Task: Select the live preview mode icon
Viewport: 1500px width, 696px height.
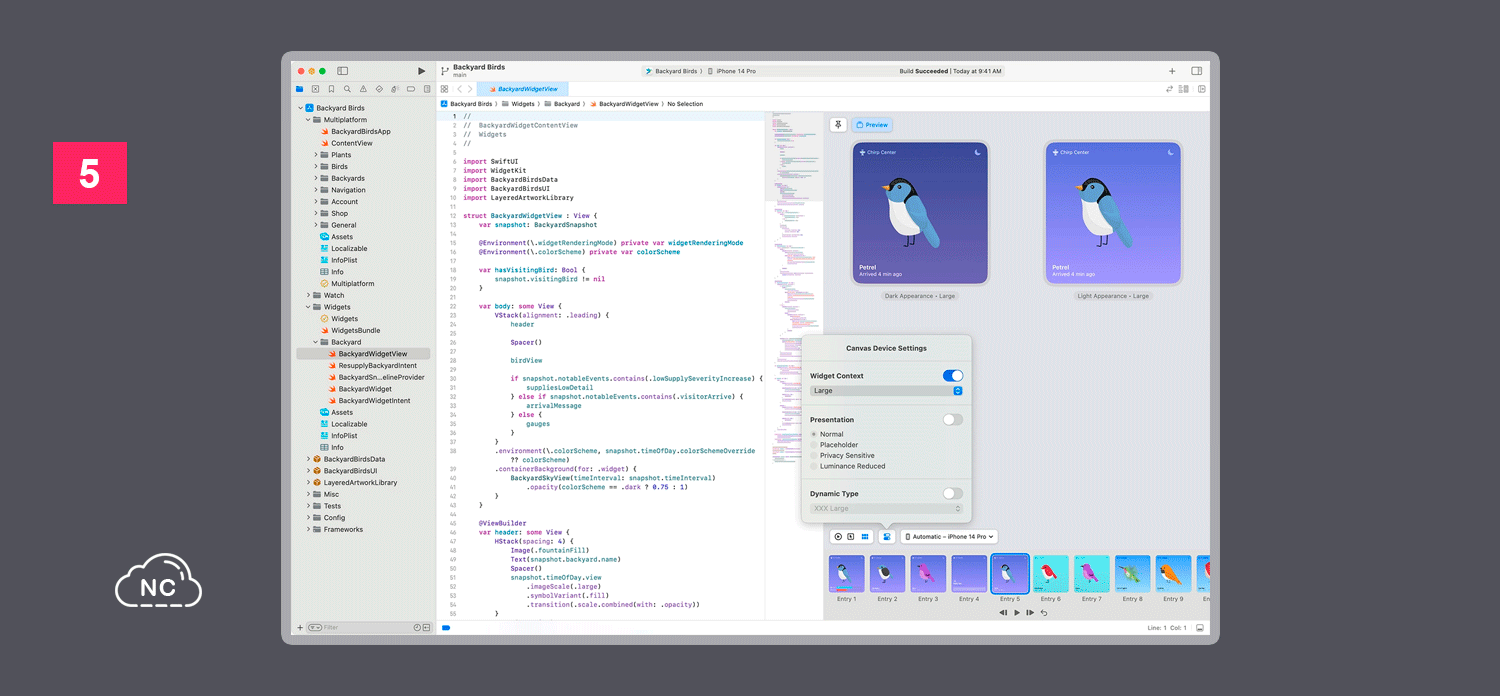Action: coord(838,537)
